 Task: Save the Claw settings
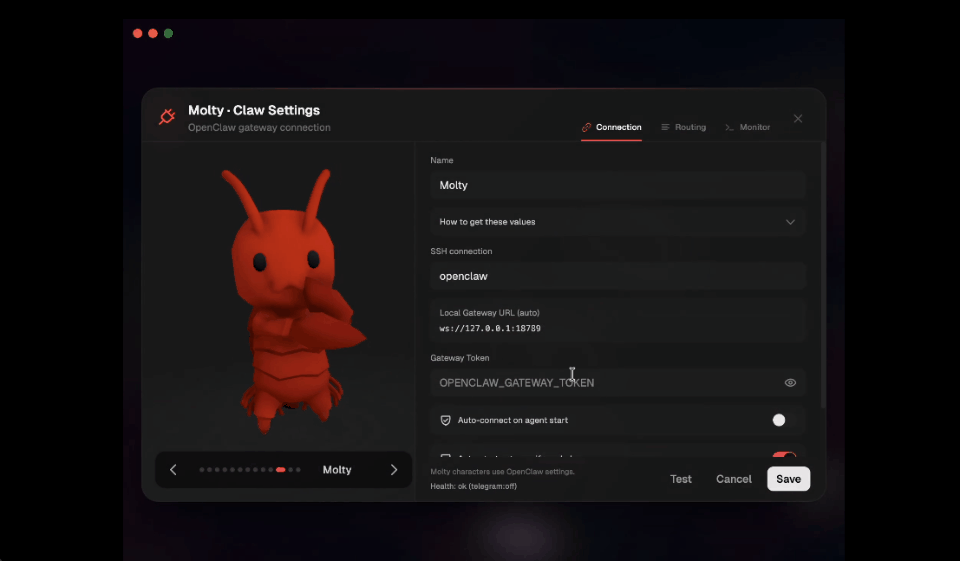(789, 479)
